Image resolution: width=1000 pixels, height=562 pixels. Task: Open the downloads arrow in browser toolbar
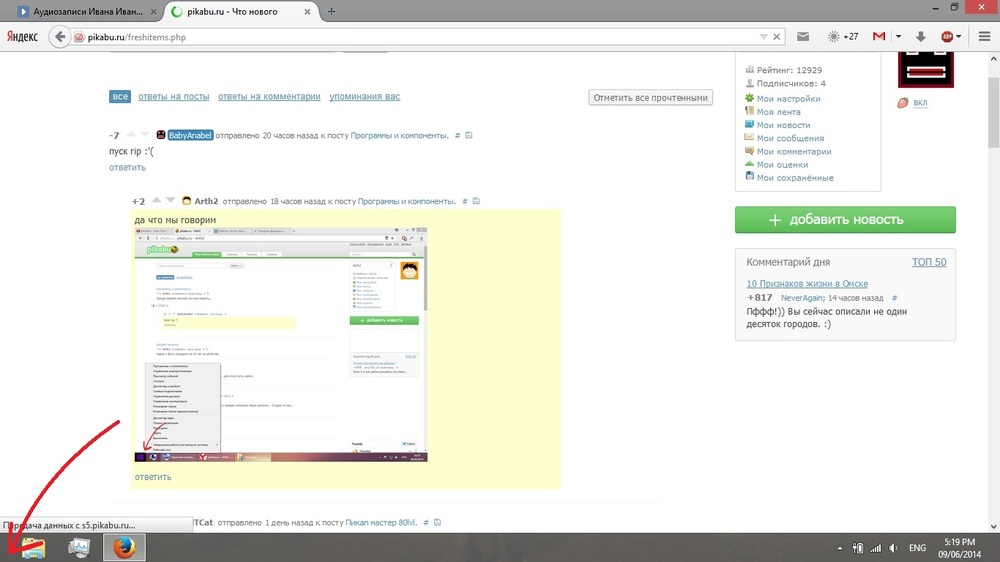point(919,37)
